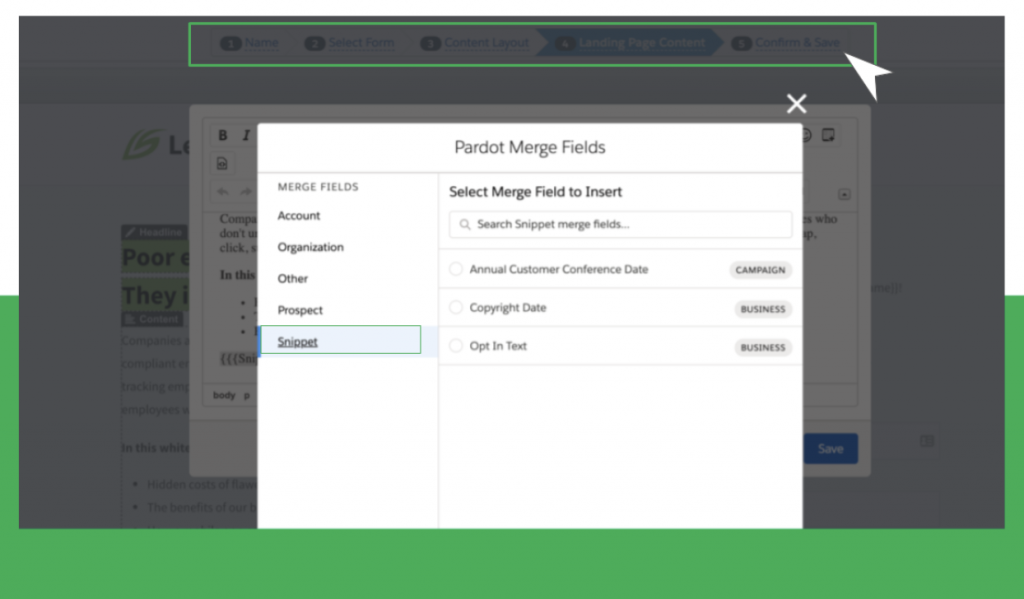This screenshot has height=599, width=1024.
Task: Click the Pardot Merge Fields title
Action: click(530, 147)
